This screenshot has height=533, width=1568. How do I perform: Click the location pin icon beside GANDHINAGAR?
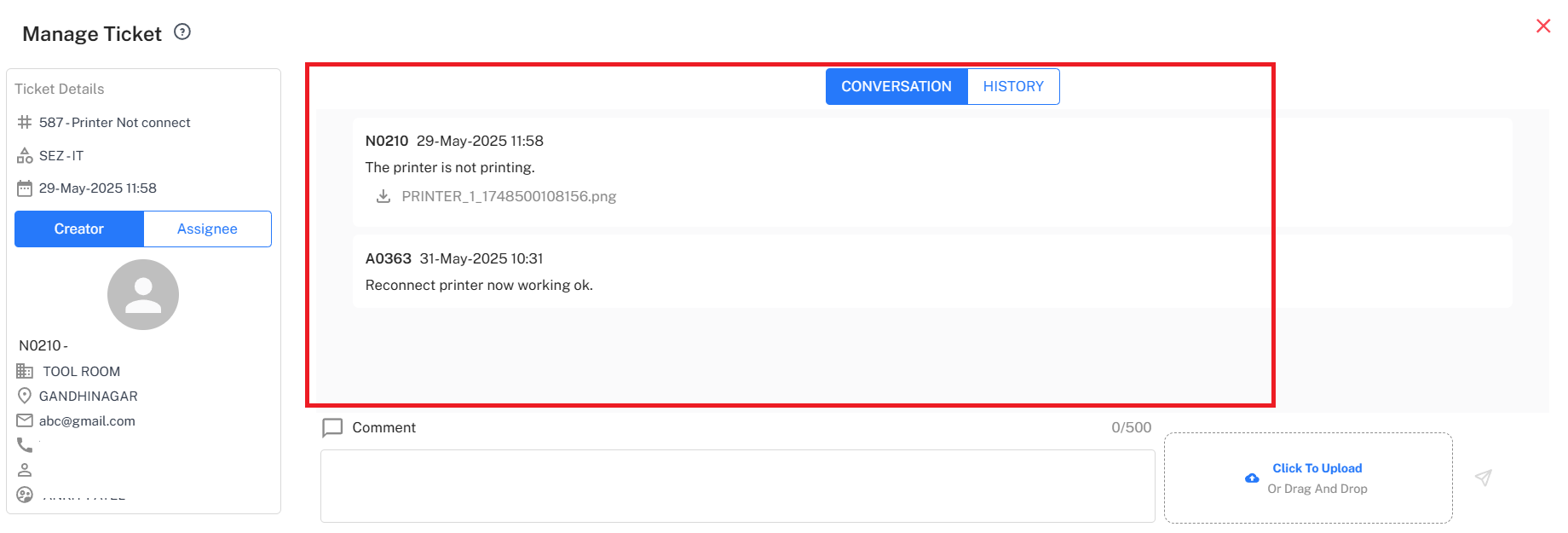25,396
